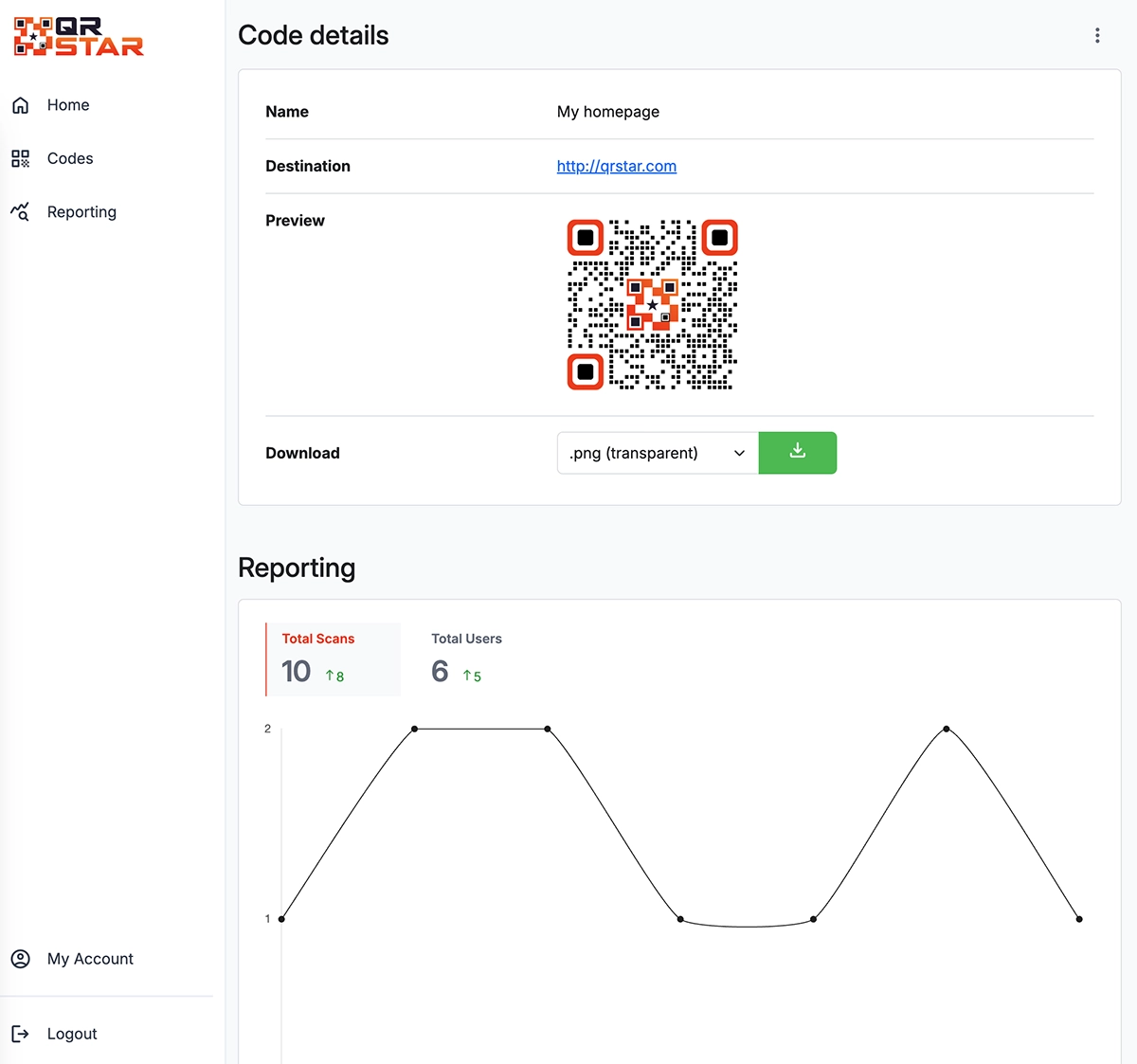Image resolution: width=1137 pixels, height=1064 pixels.
Task: Open the Codes section via its QR icon
Action: [20, 158]
